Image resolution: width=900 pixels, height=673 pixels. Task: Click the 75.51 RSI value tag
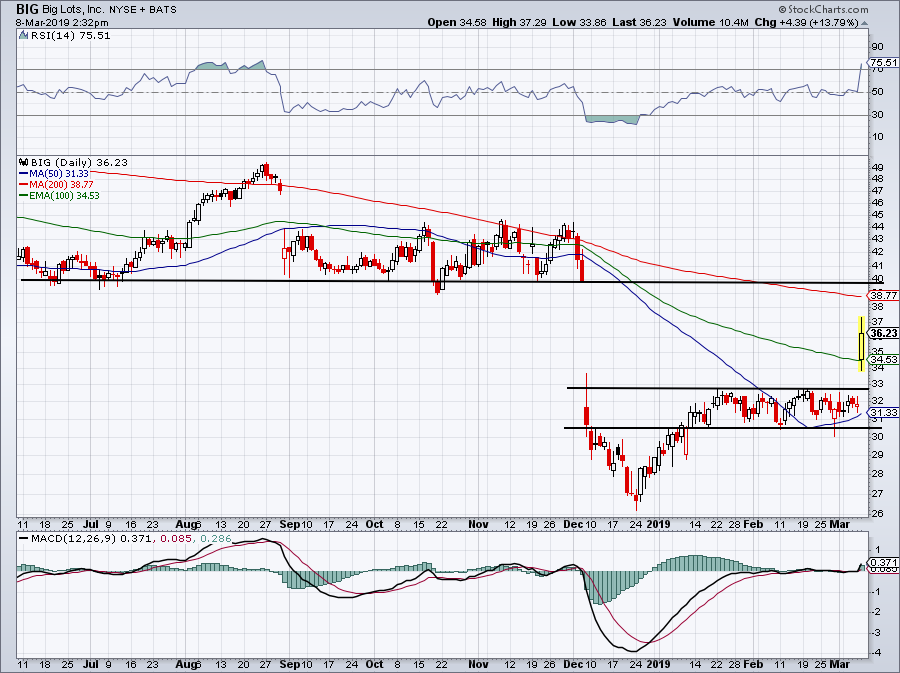tap(883, 63)
